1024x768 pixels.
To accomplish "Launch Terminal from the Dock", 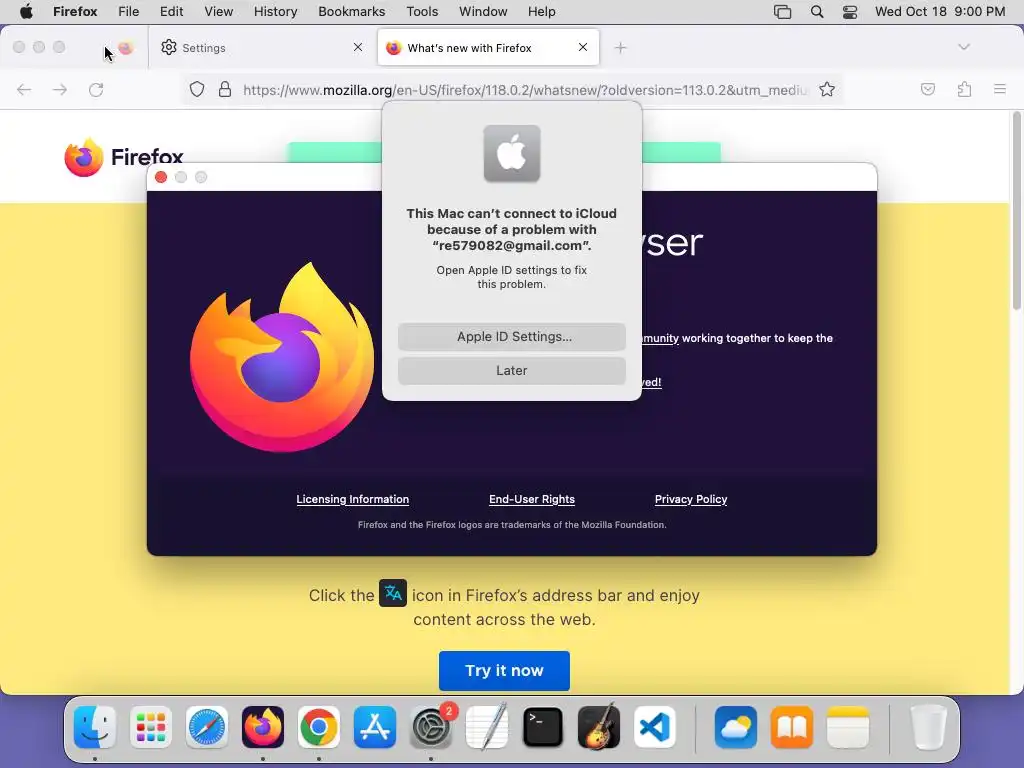I will 543,727.
